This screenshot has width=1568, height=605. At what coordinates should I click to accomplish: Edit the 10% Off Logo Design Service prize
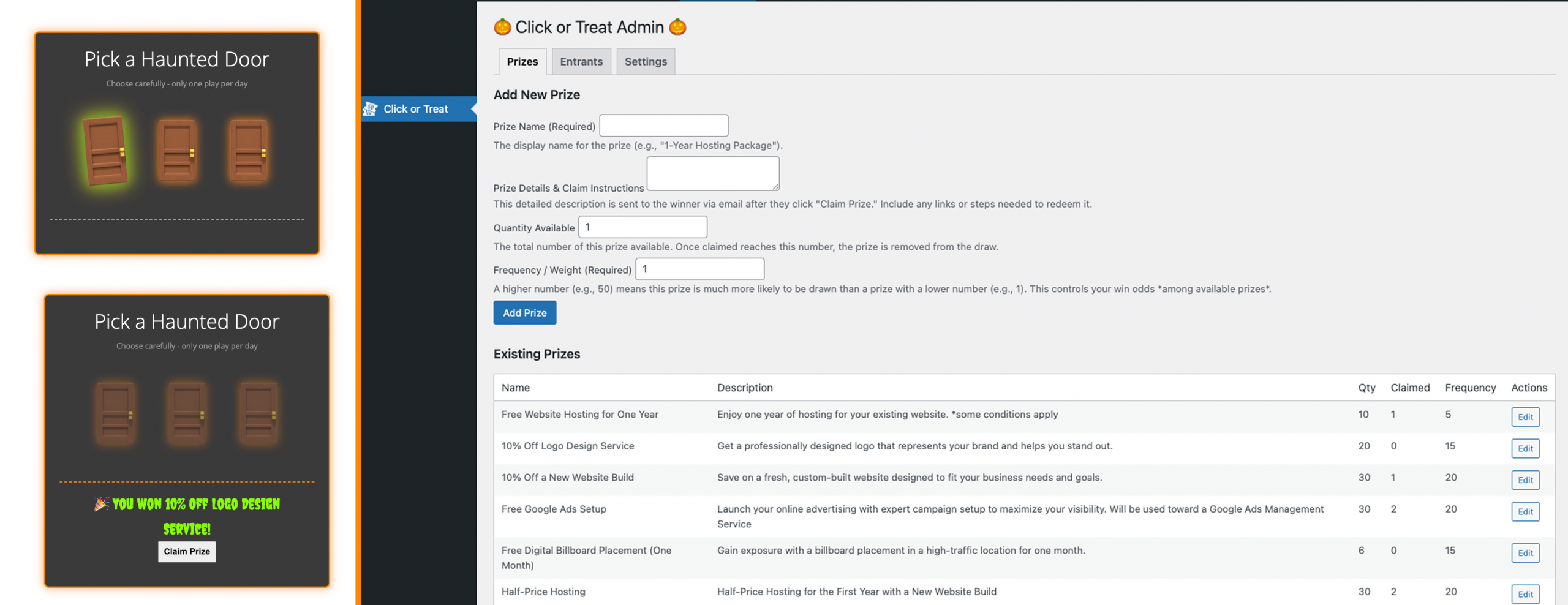pos(1525,448)
